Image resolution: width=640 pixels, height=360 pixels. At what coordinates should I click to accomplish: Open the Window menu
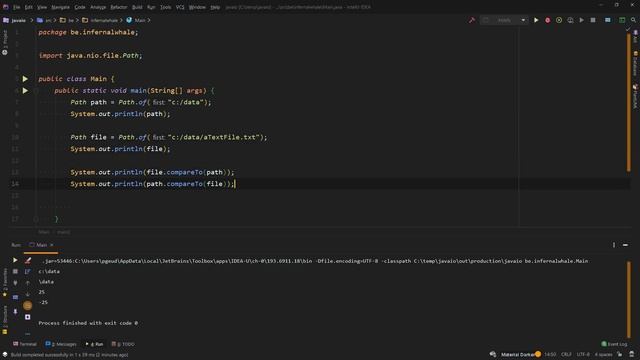197,7
